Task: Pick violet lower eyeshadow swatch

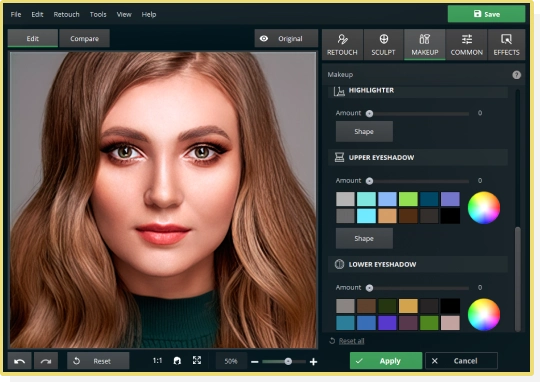Action: (387, 323)
